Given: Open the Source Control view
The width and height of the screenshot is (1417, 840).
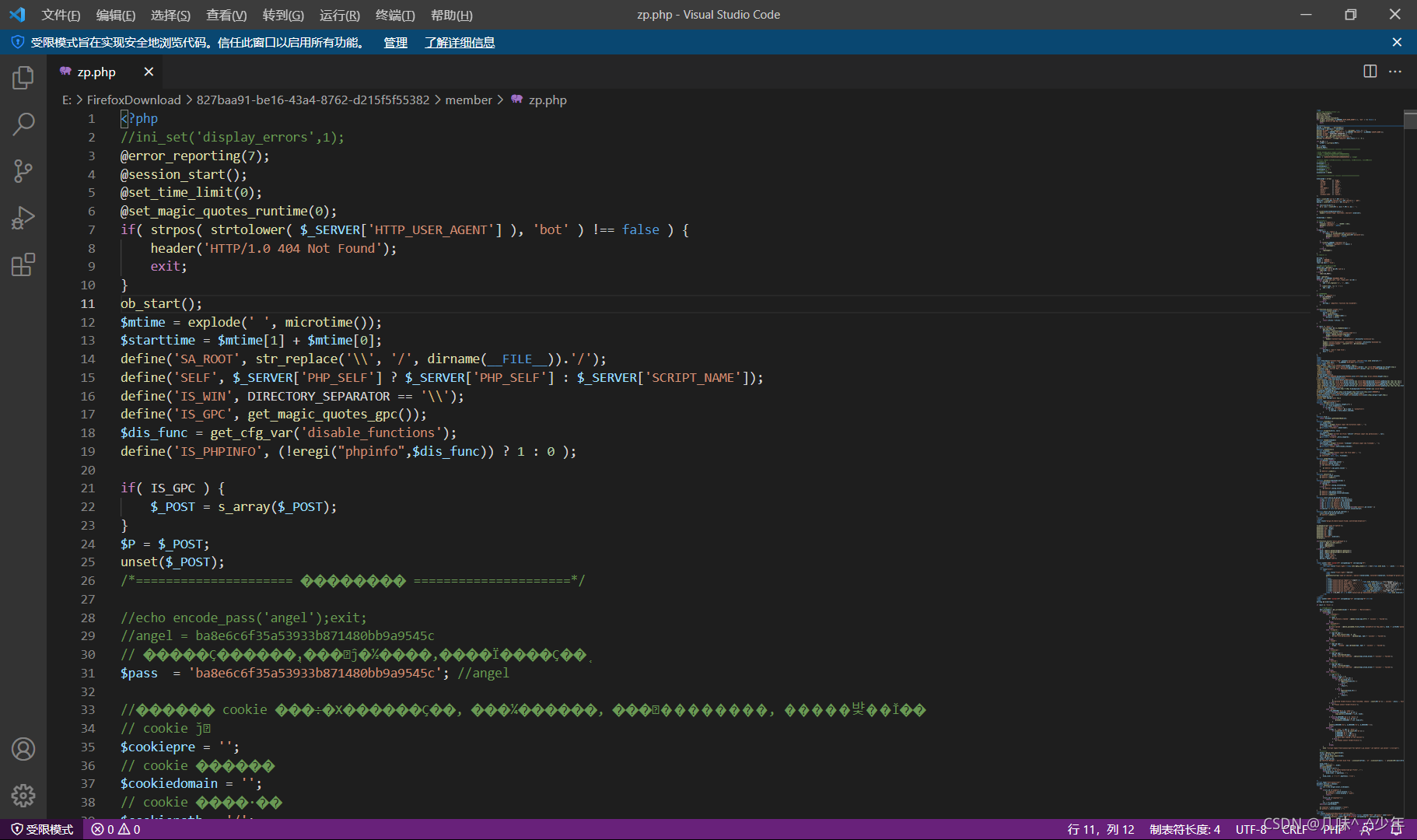Looking at the screenshot, I should coord(23,170).
